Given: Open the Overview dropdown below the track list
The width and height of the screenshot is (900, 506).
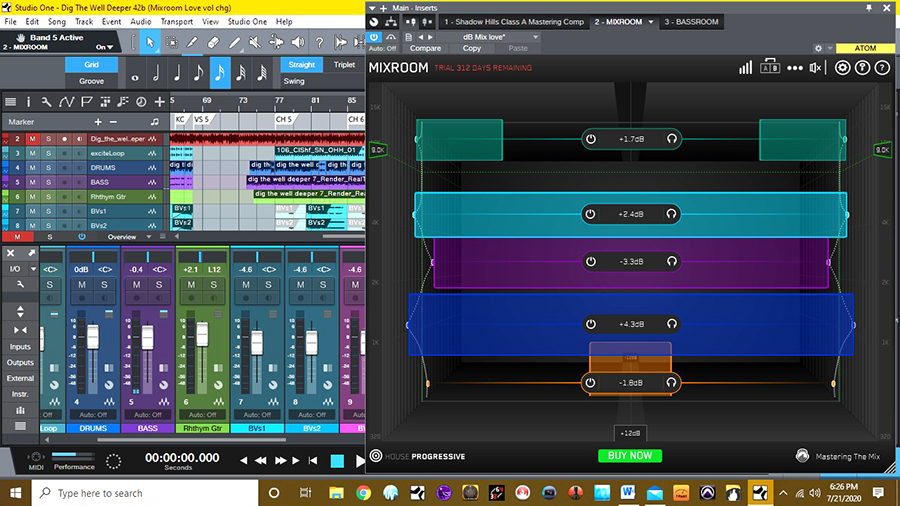Looking at the screenshot, I should [x=149, y=237].
